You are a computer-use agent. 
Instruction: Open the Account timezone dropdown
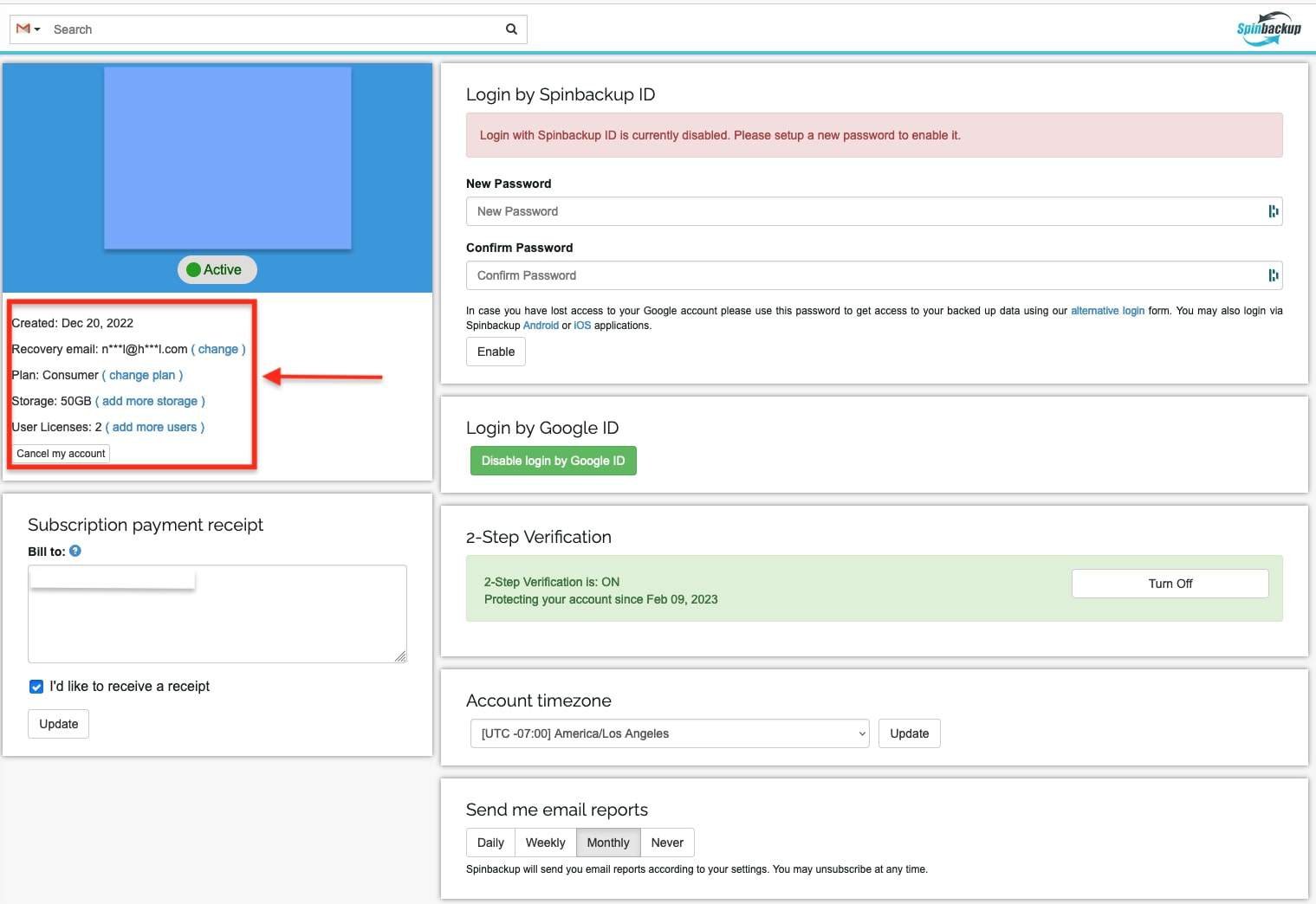670,733
